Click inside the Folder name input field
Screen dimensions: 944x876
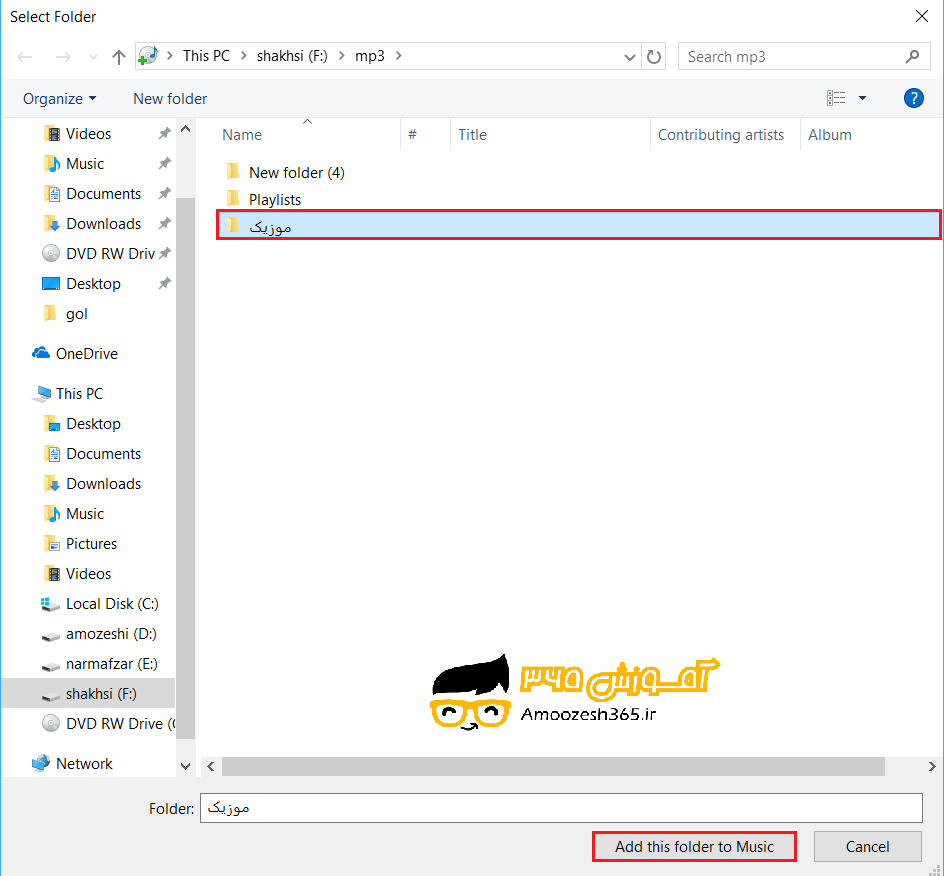pos(560,808)
